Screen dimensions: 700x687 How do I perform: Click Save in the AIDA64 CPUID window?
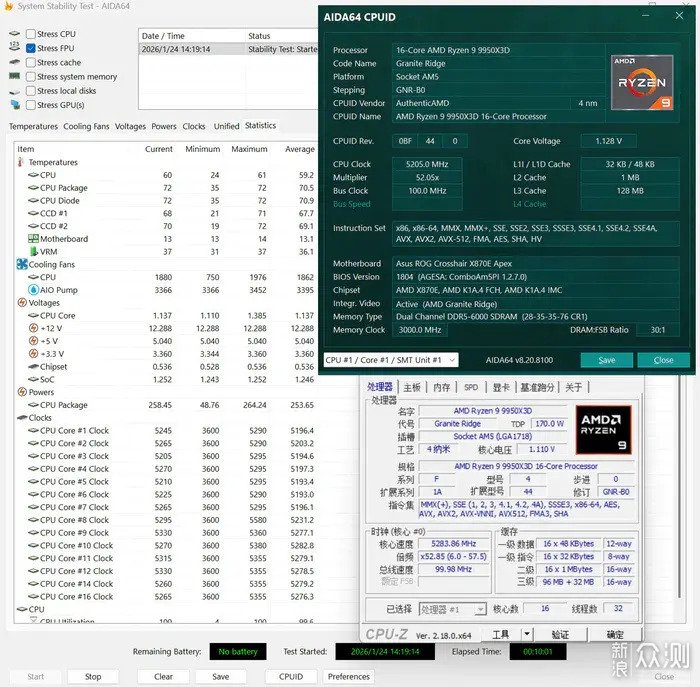pos(607,360)
